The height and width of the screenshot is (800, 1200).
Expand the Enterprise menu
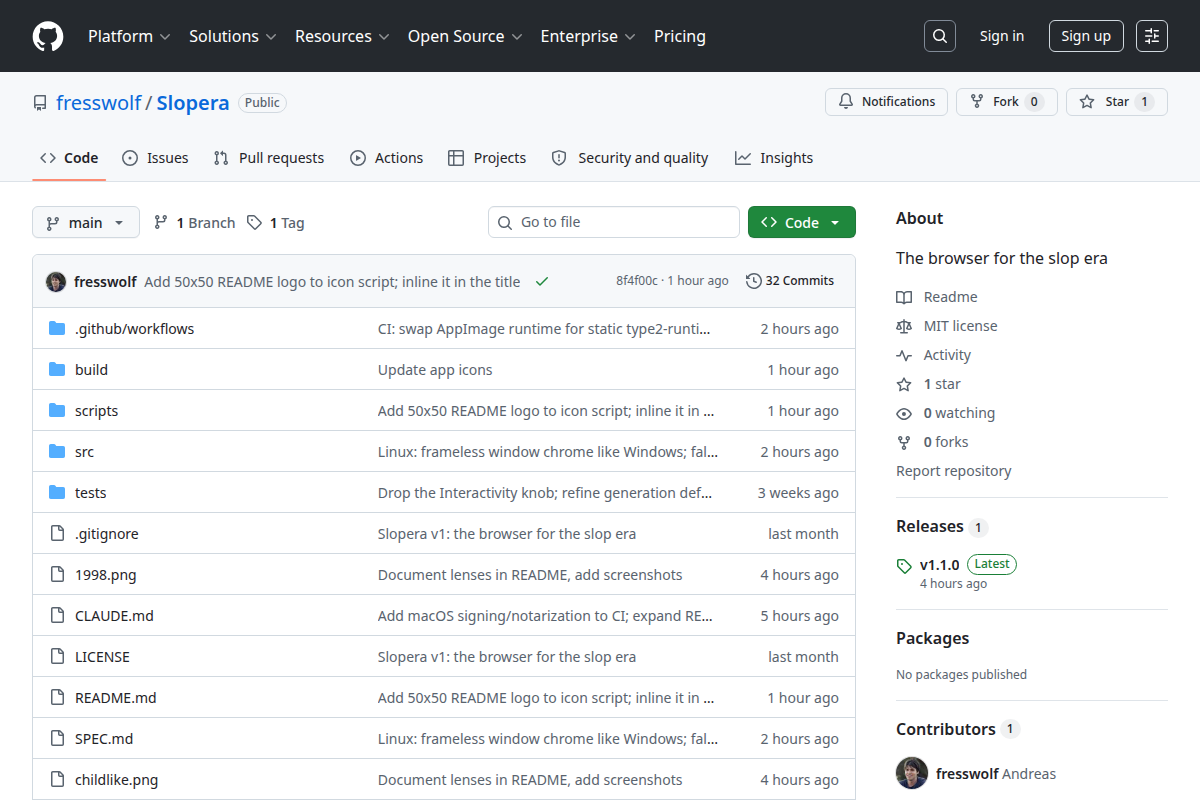tap(588, 36)
